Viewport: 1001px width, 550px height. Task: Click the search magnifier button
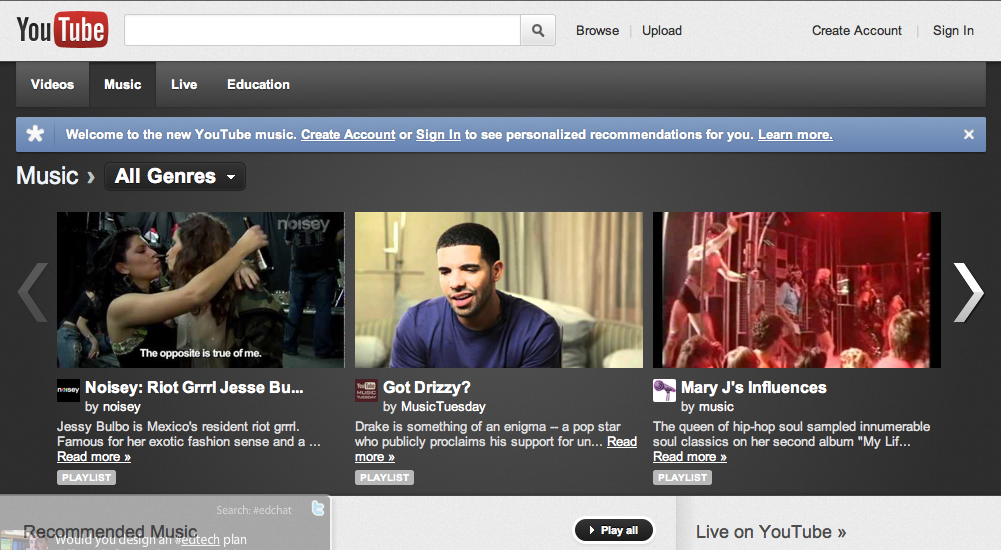pos(538,31)
